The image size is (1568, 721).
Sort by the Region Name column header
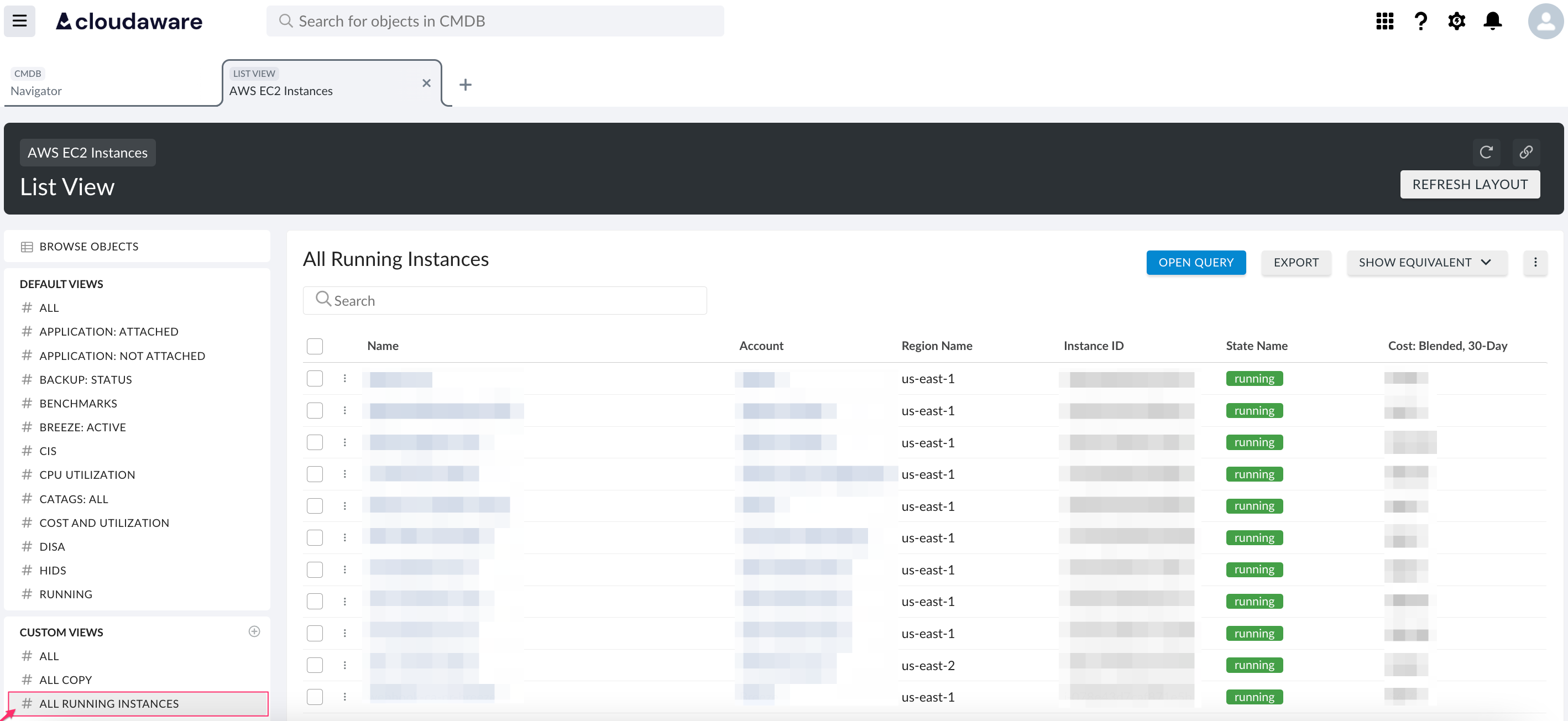pos(936,346)
